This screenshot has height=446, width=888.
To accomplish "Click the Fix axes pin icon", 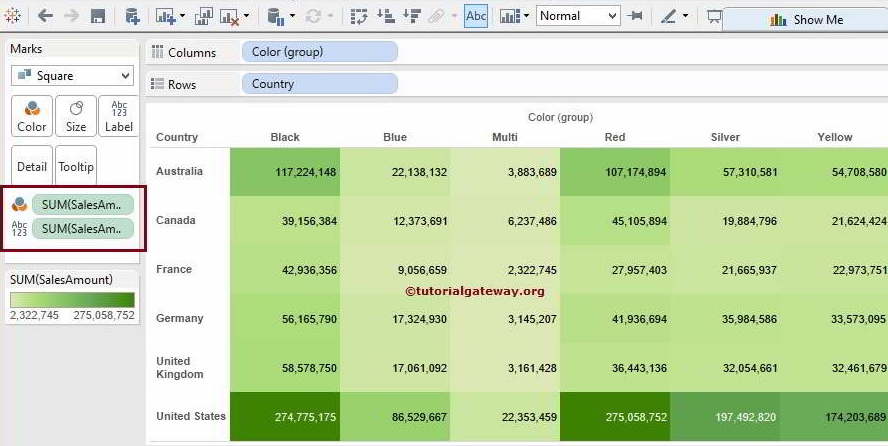I will [635, 16].
